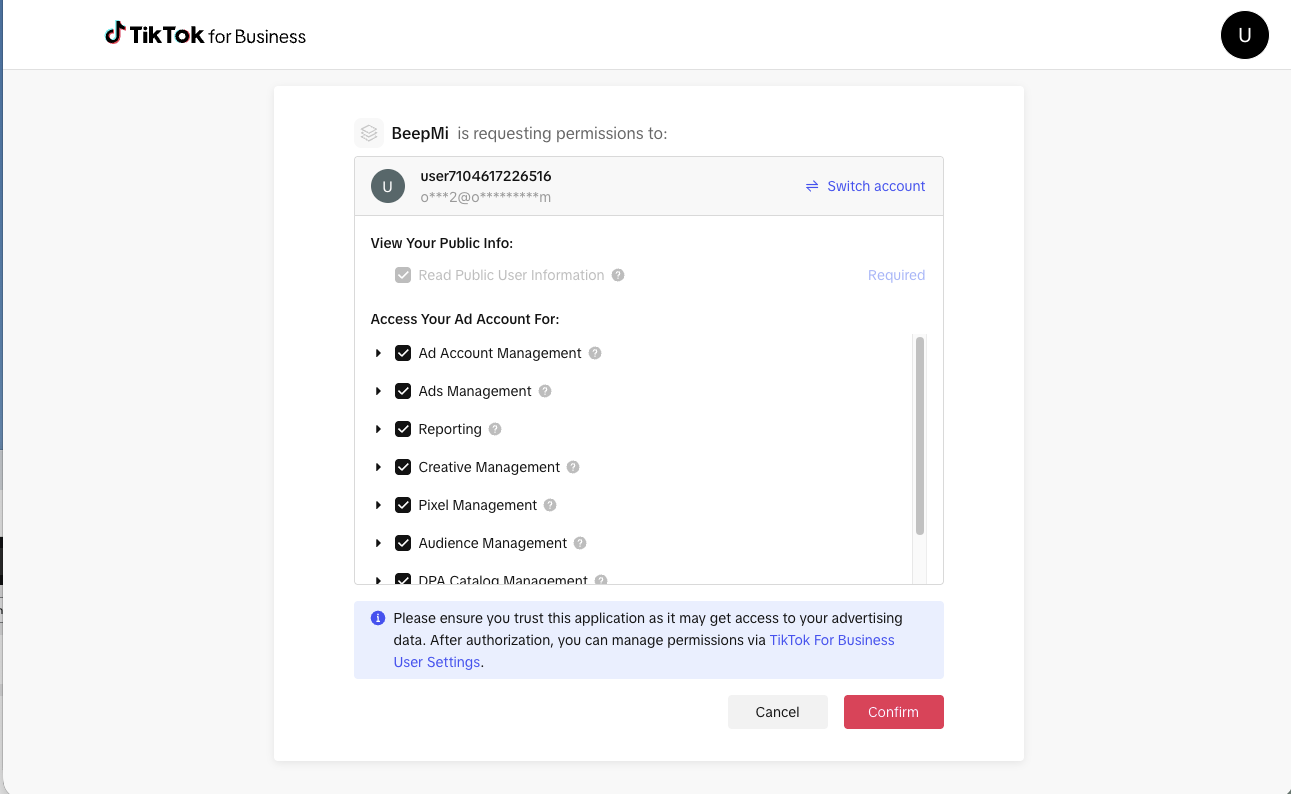Click the Ads Management label
This screenshot has width=1291, height=794.
[475, 391]
